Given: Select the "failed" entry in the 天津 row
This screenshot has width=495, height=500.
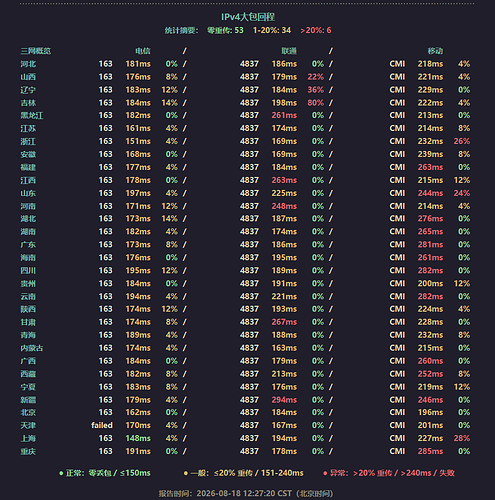Looking at the screenshot, I should pyautogui.click(x=102, y=425).
